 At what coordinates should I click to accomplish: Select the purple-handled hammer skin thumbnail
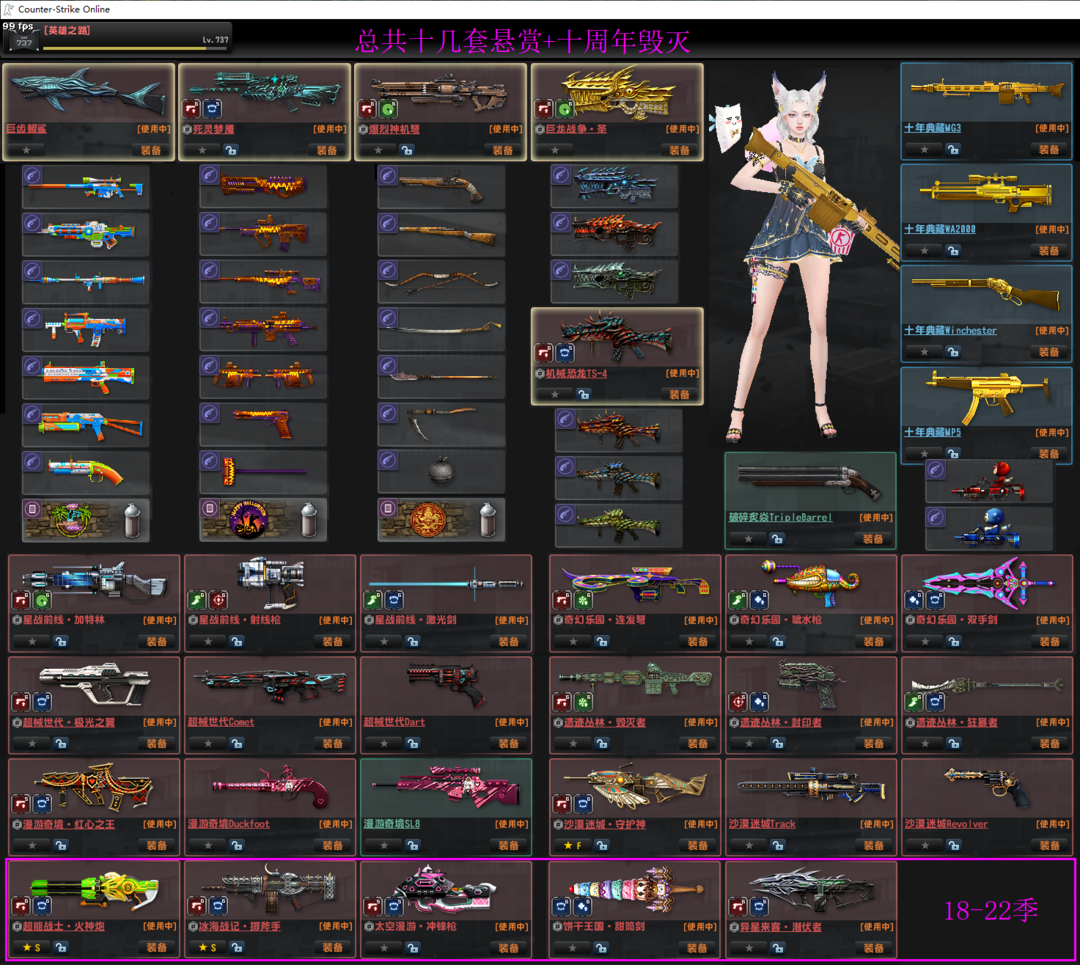[x=262, y=472]
